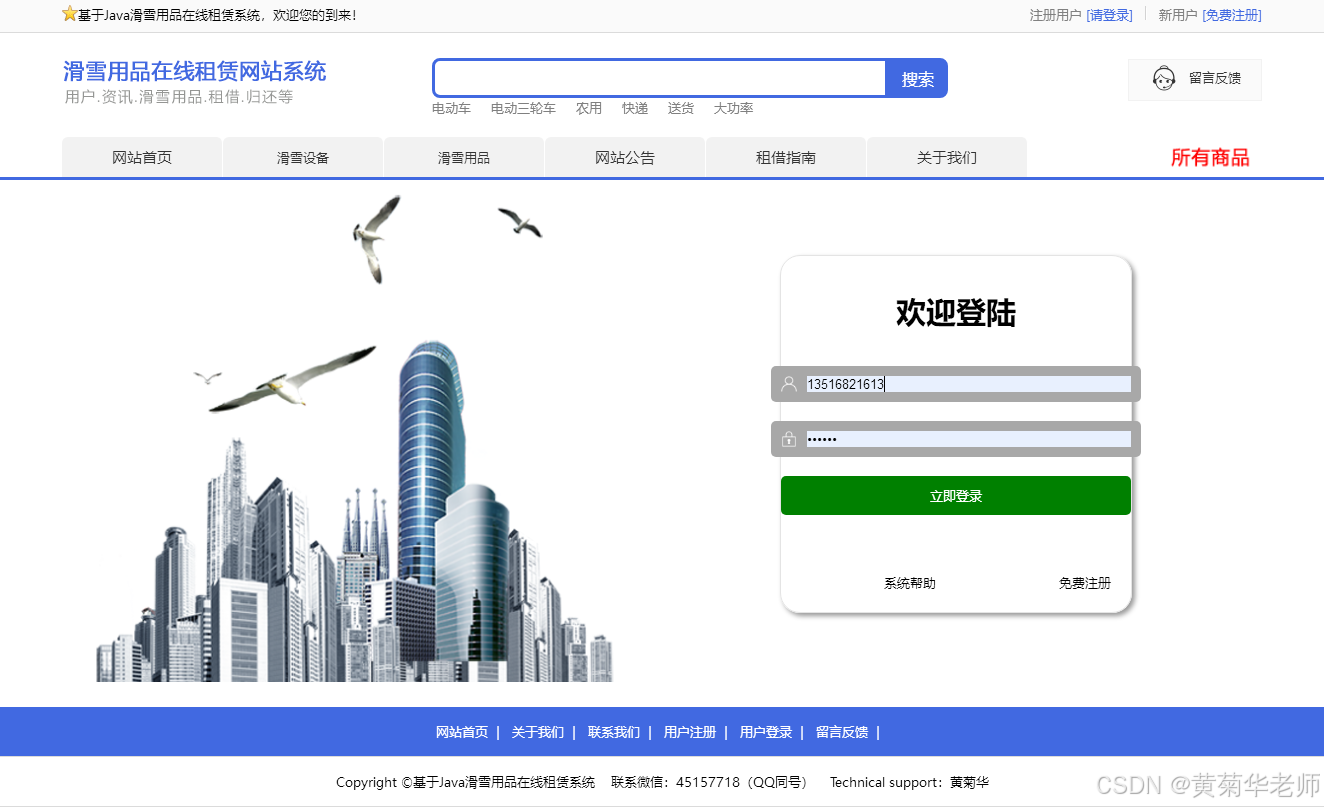Click the 电动三轮车 search keyword
This screenshot has width=1324, height=807.
tap(523, 108)
